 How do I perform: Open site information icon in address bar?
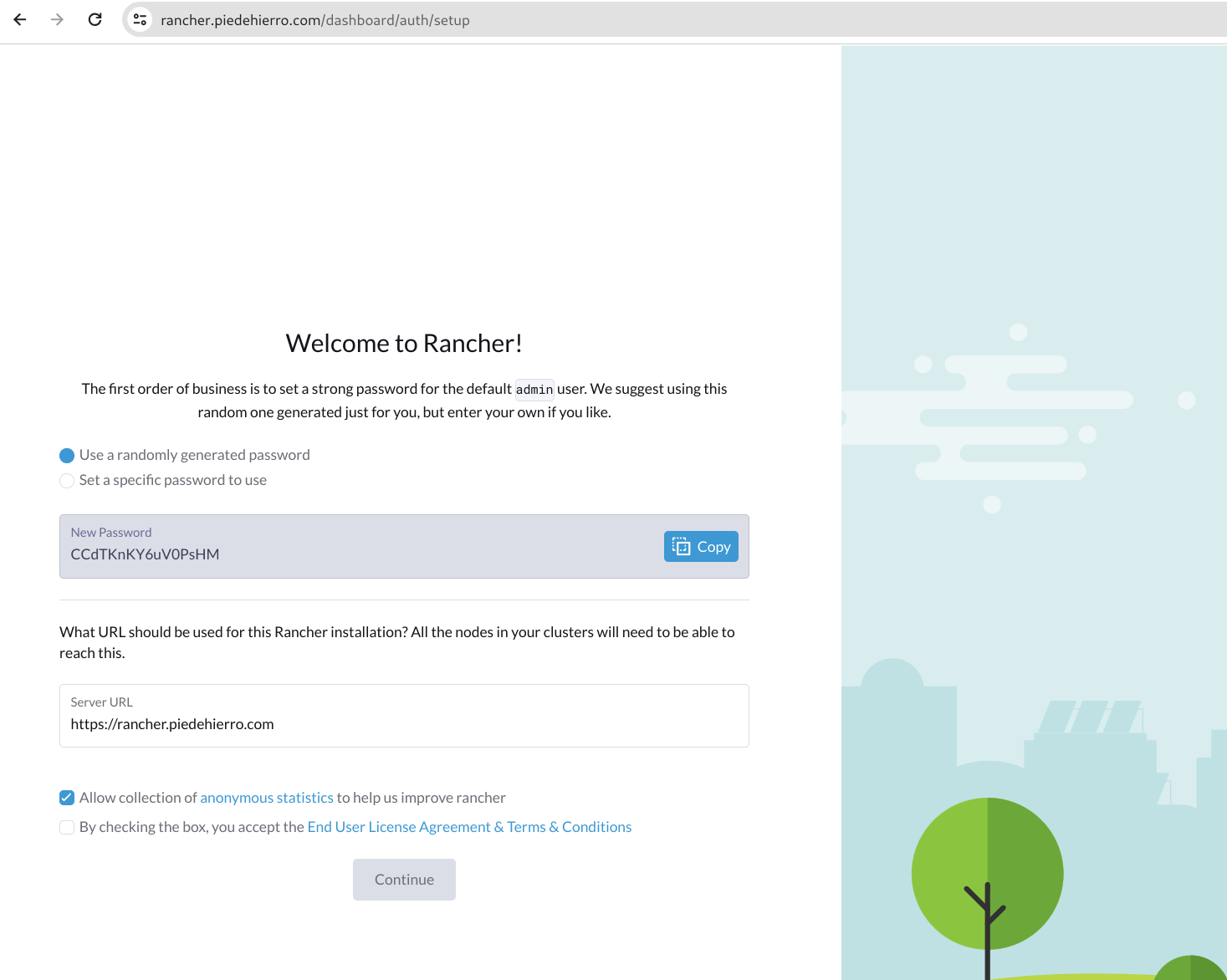[x=140, y=19]
